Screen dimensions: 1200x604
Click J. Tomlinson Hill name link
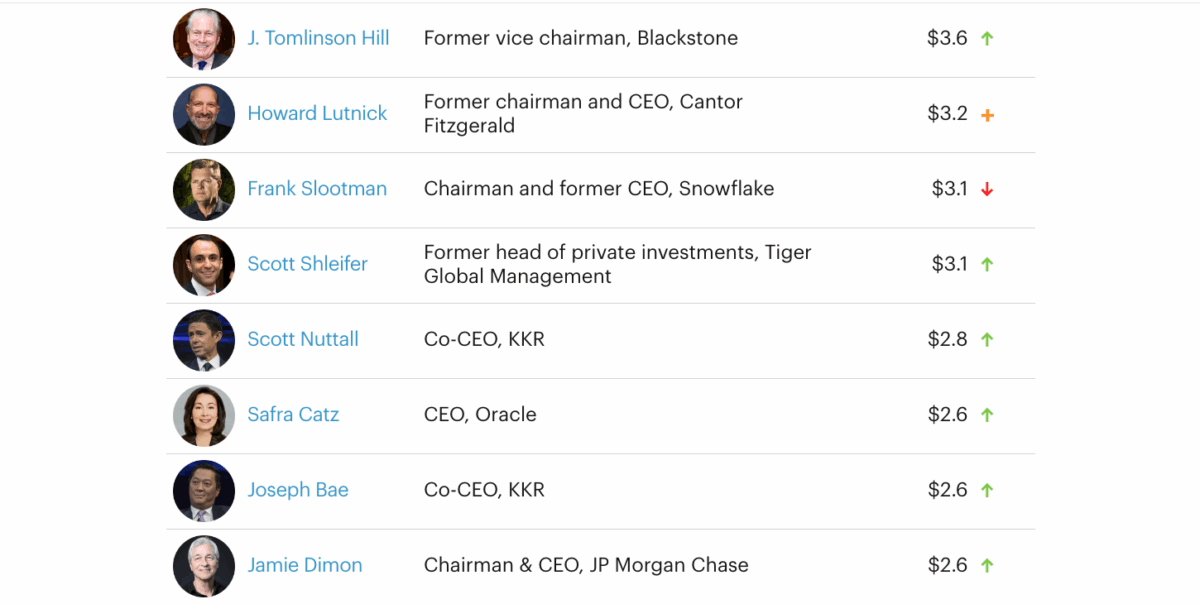[318, 38]
